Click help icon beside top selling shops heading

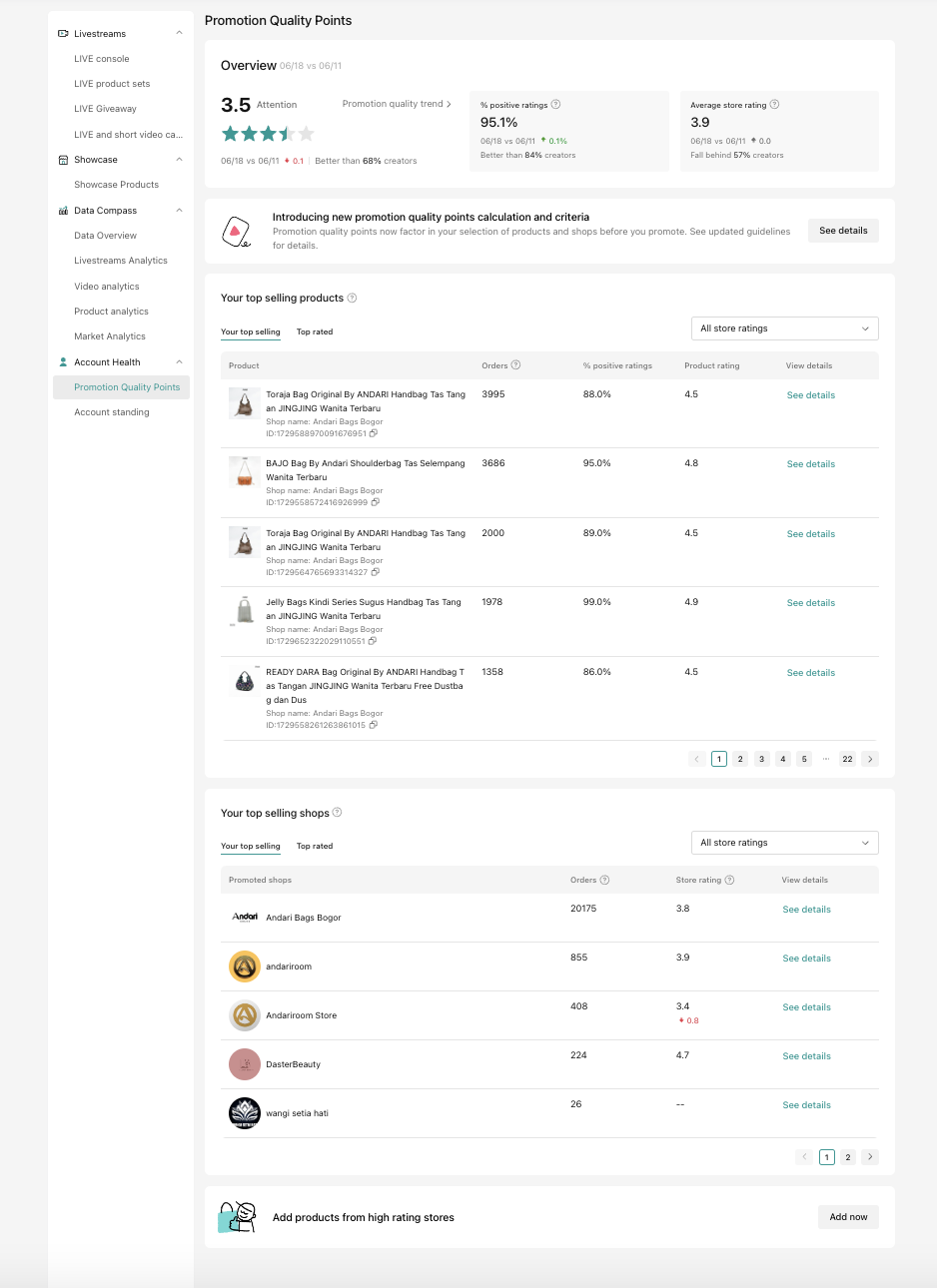pyautogui.click(x=337, y=813)
